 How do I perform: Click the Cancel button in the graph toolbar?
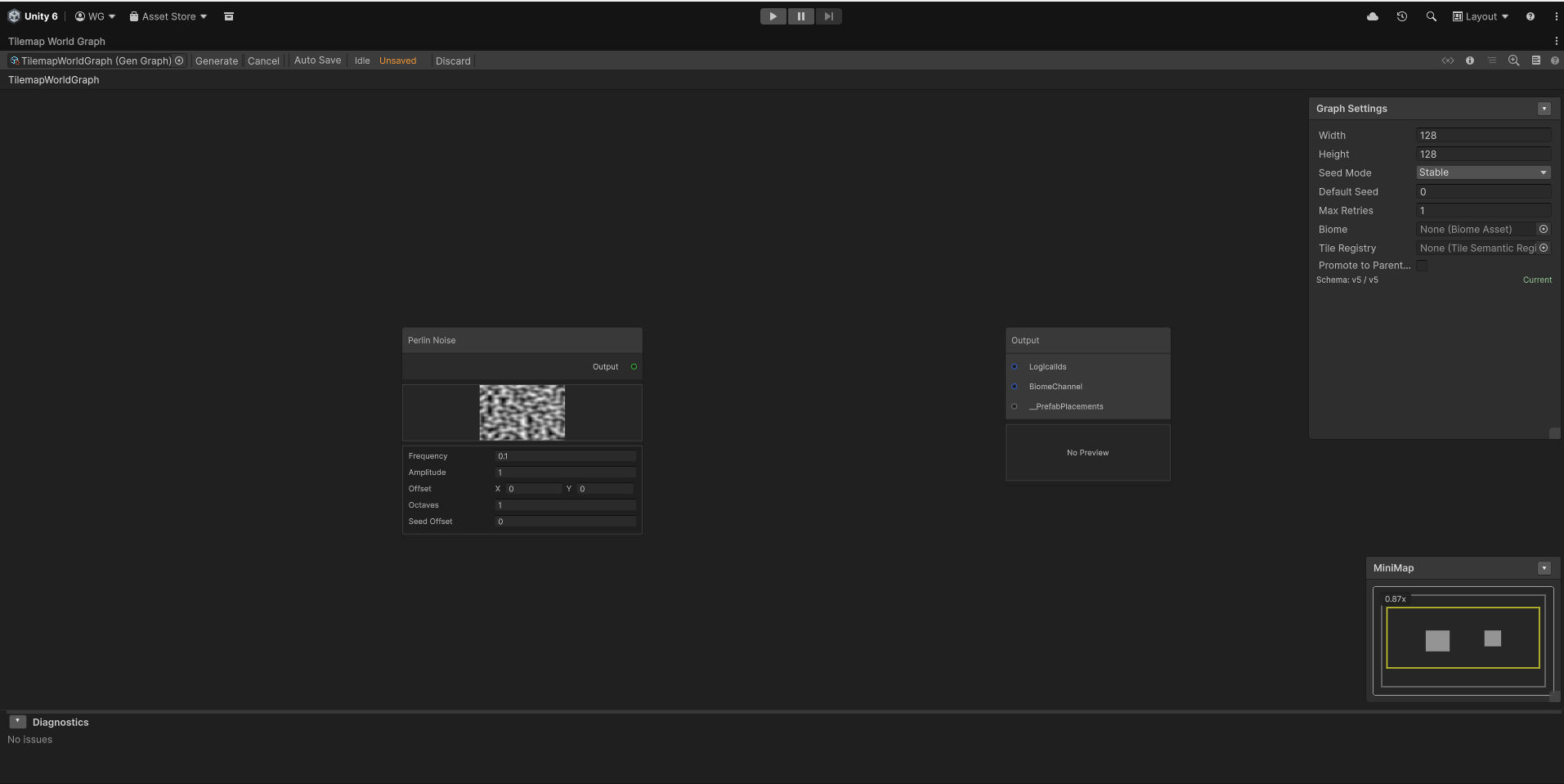263,60
